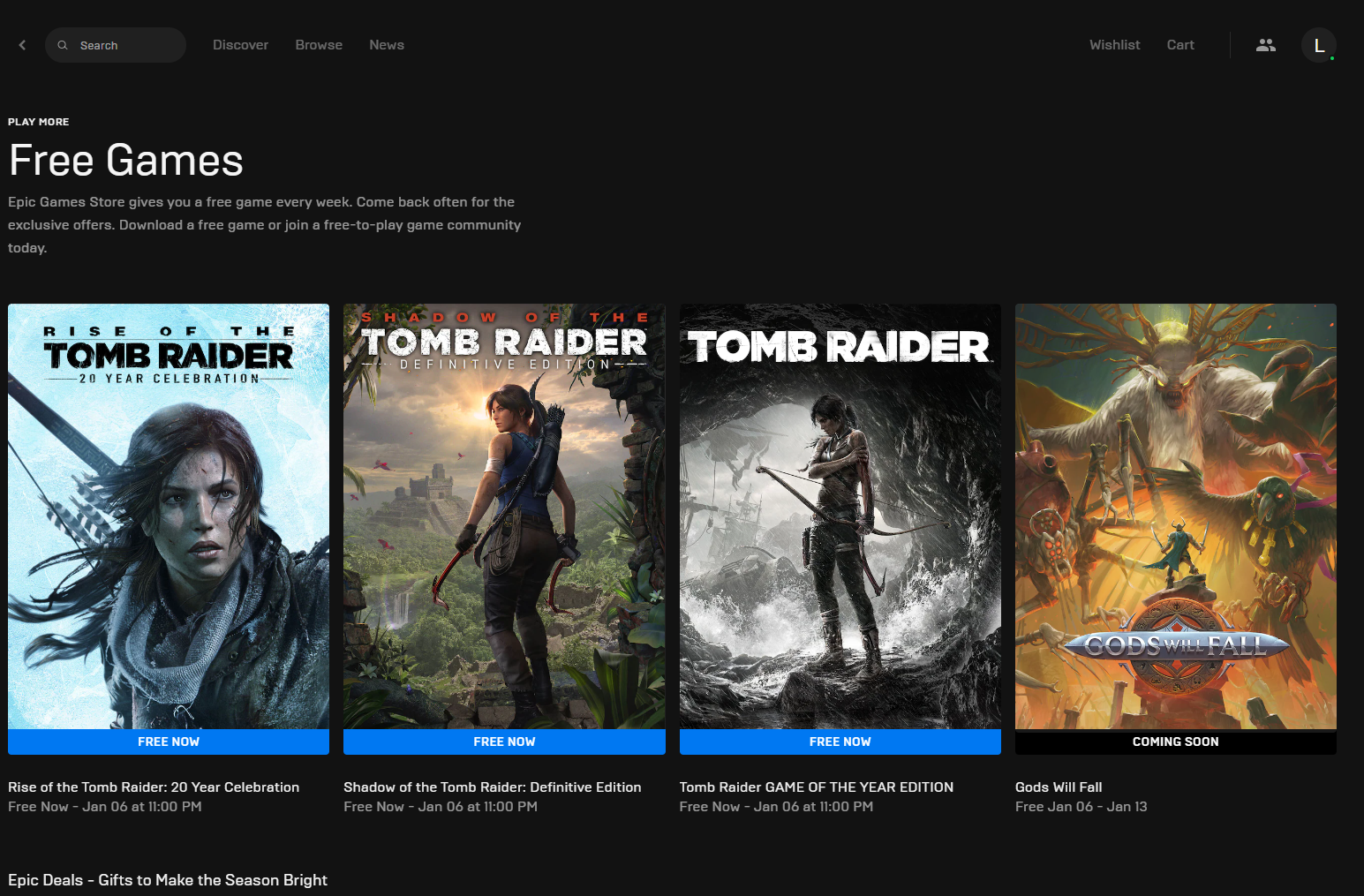Open Gods Will Fall cover art
Image resolution: width=1364 pixels, height=896 pixels.
(1175, 516)
